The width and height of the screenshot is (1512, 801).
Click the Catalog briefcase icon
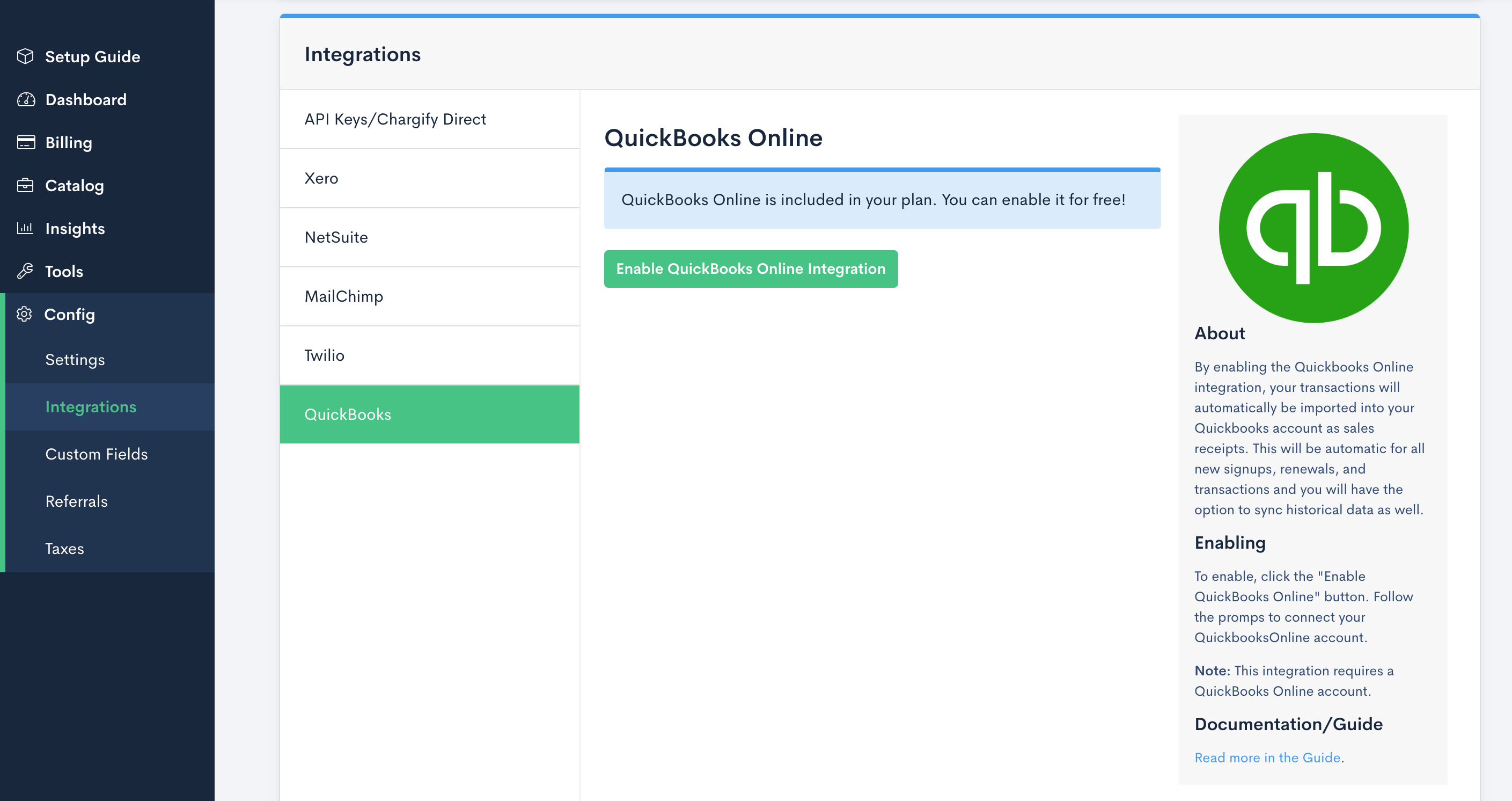(x=25, y=185)
